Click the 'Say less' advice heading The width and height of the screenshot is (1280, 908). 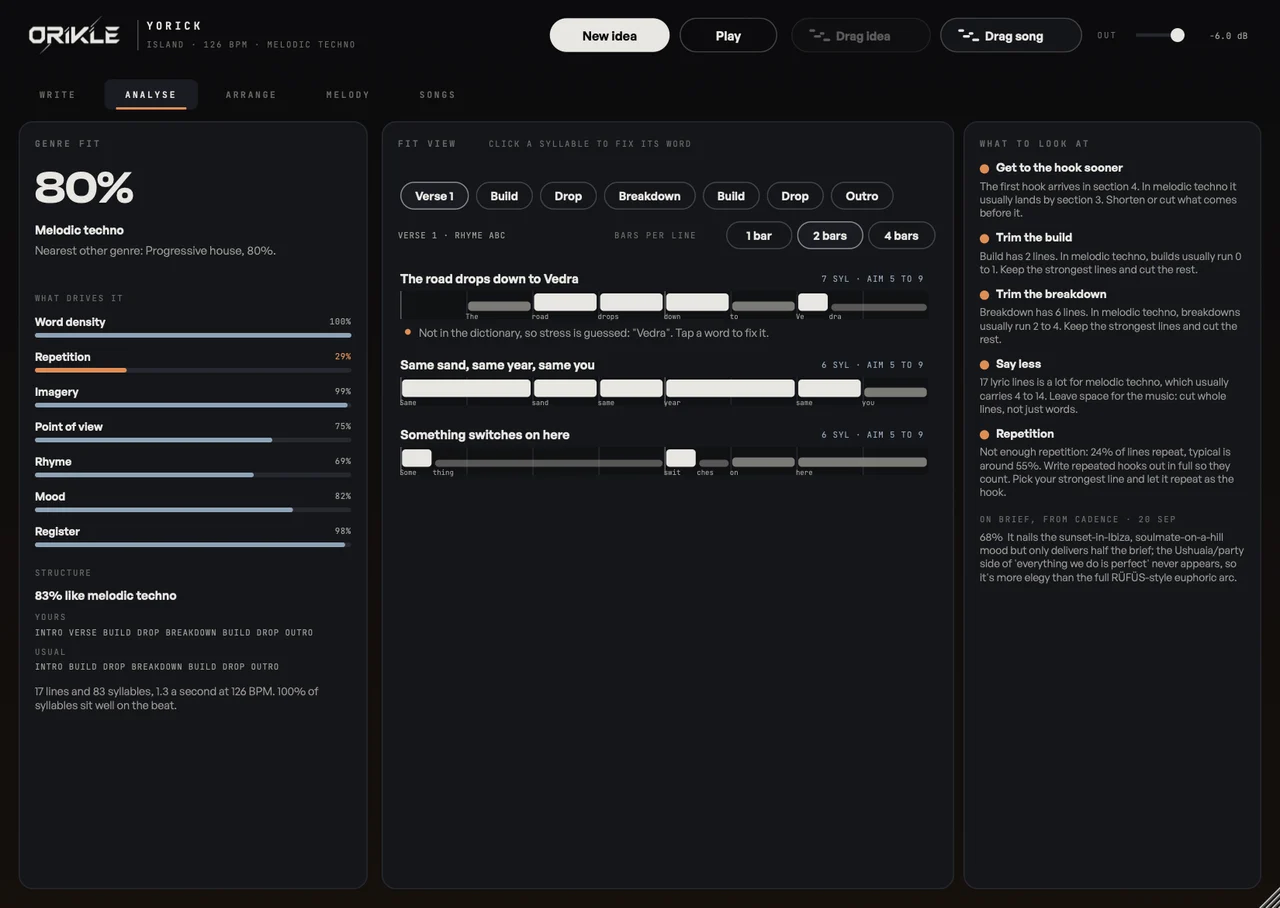tap(1018, 364)
